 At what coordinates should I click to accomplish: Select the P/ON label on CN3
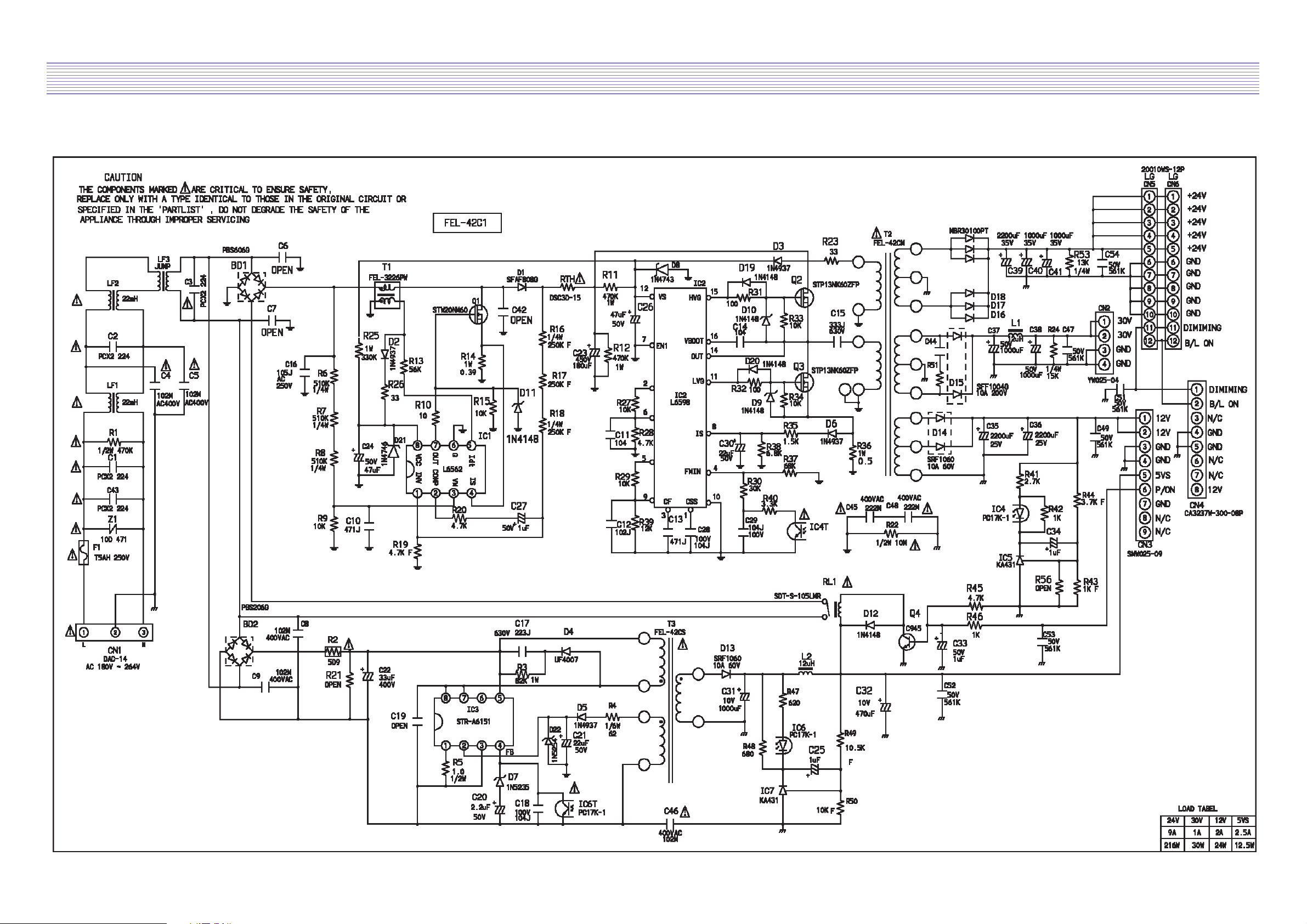pyautogui.click(x=1165, y=490)
